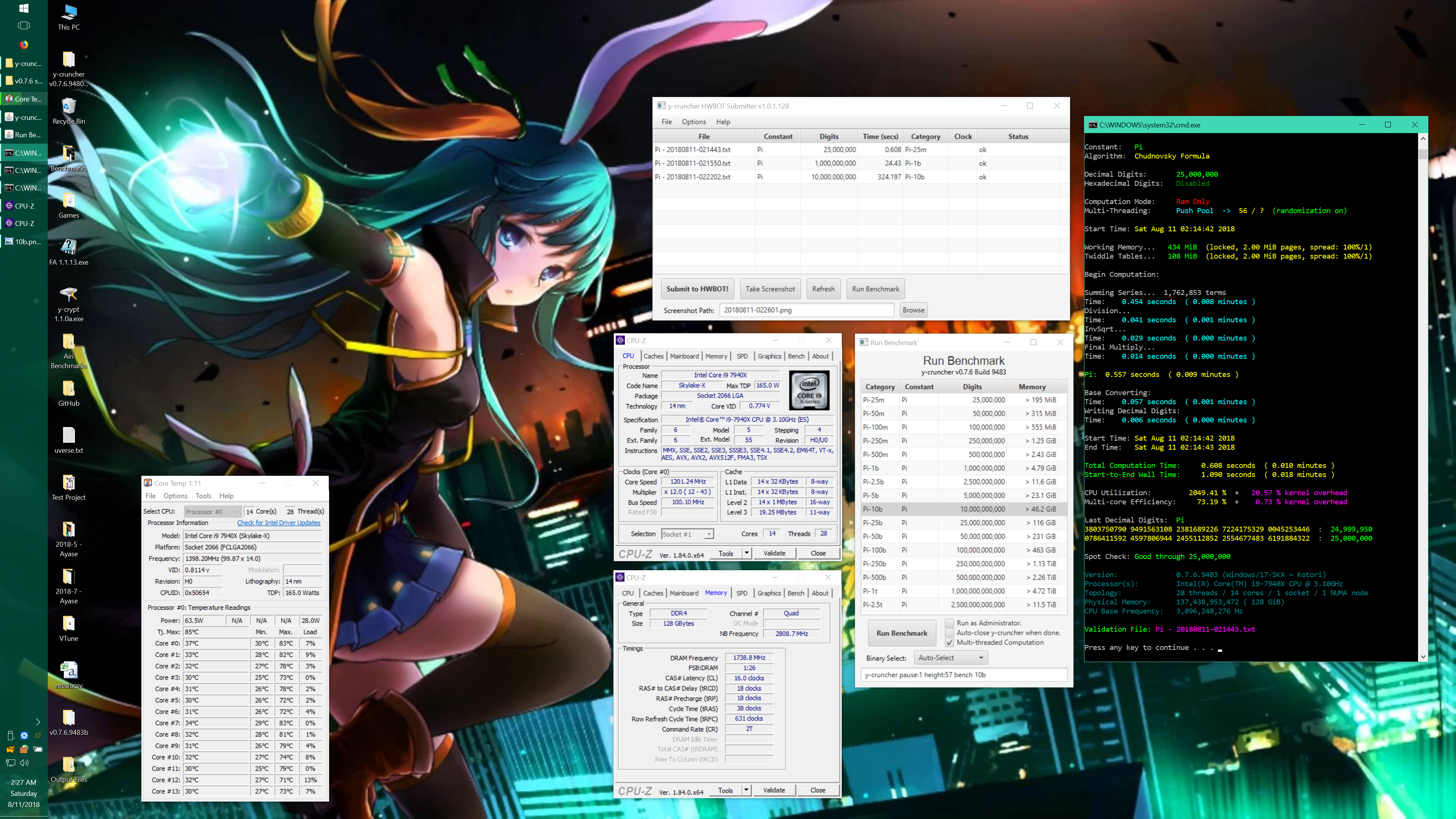Open the VTune desktop icon
Viewport: 1456px width, 819px height.
point(69,629)
